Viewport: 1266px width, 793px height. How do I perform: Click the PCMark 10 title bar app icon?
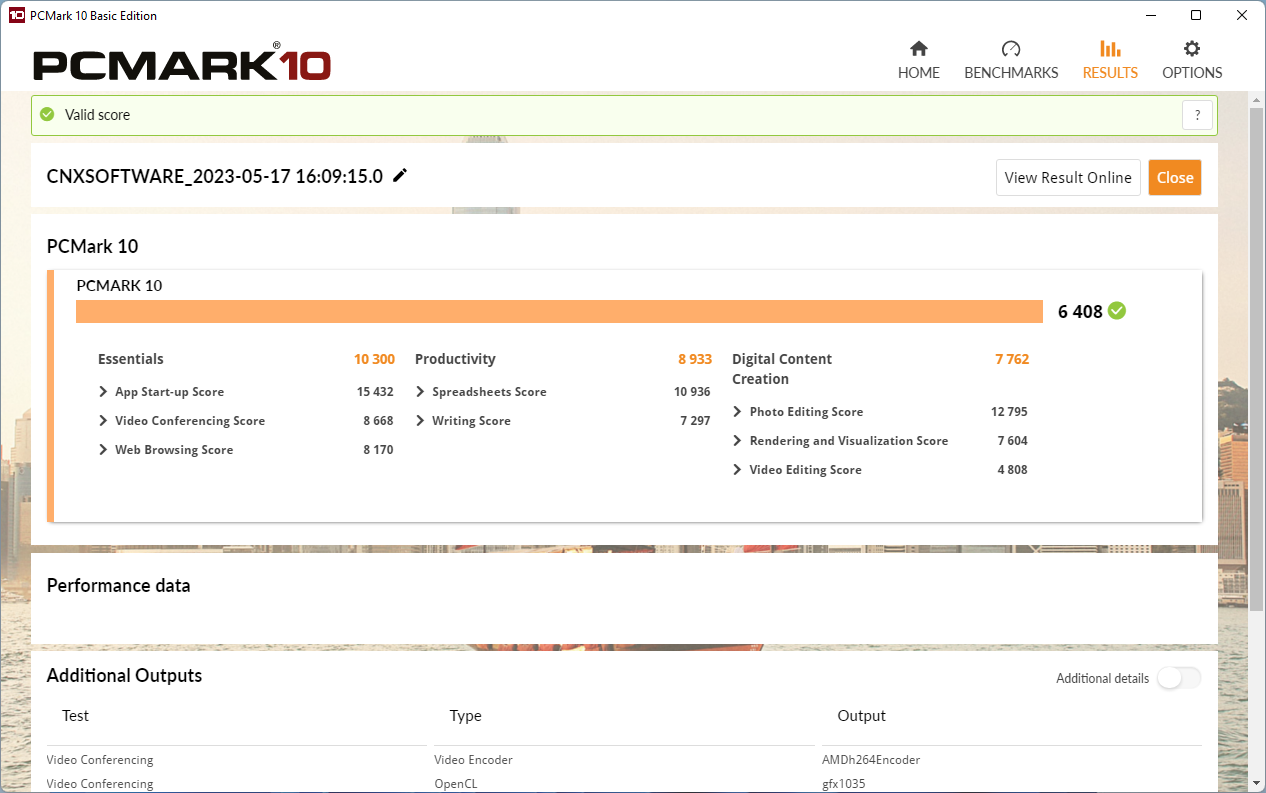16,15
